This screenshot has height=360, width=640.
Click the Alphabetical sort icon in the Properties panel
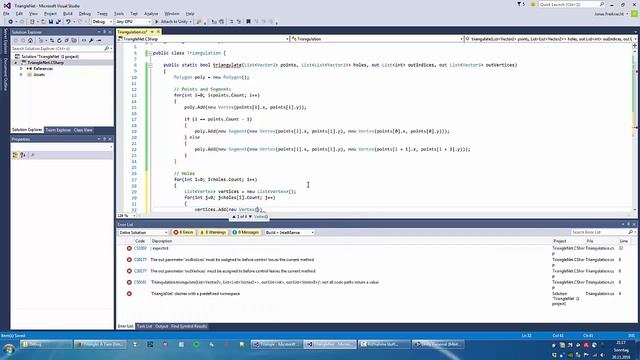(x=23, y=155)
